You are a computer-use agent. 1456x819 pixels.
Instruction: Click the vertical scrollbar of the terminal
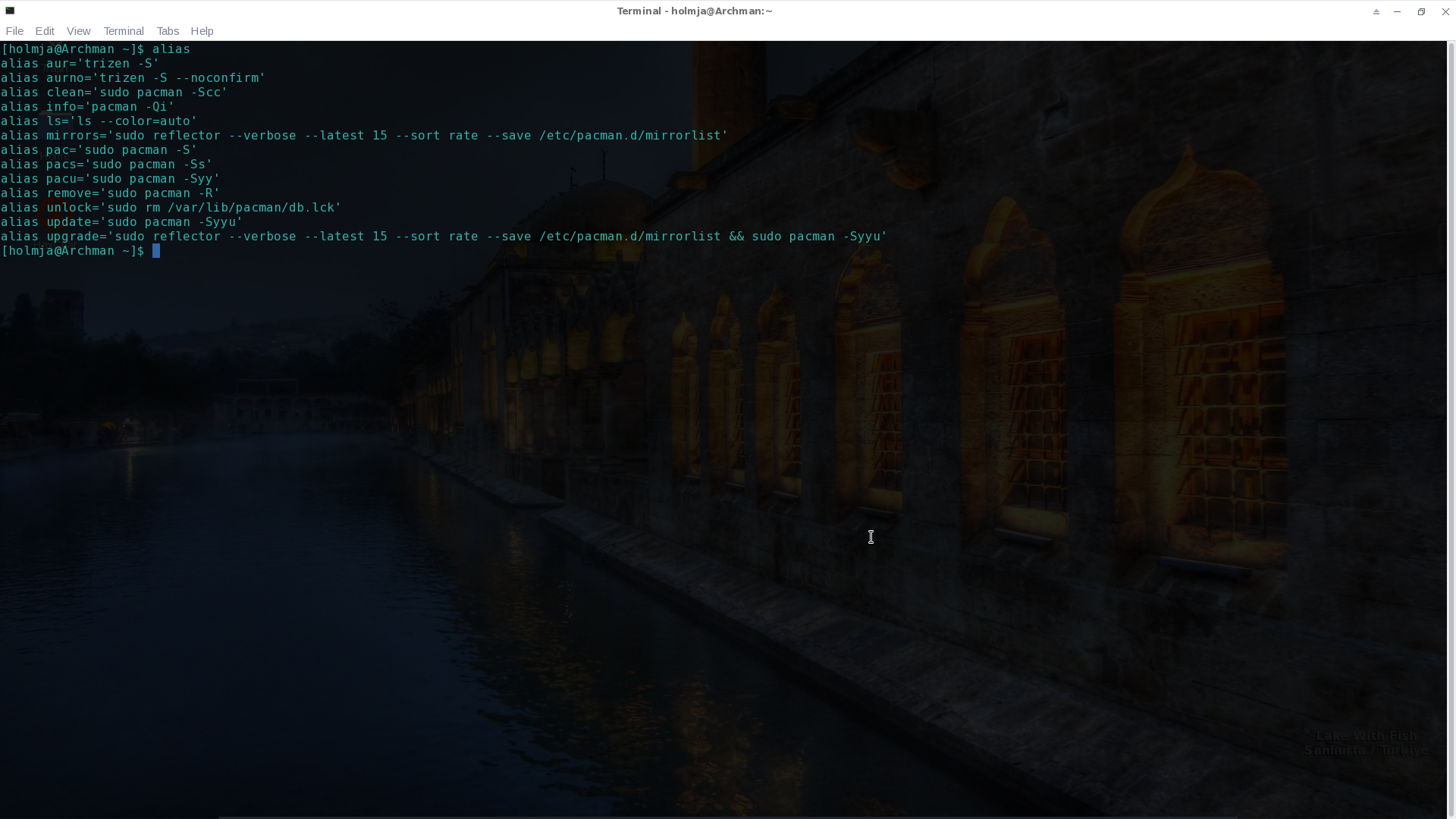(x=1451, y=428)
